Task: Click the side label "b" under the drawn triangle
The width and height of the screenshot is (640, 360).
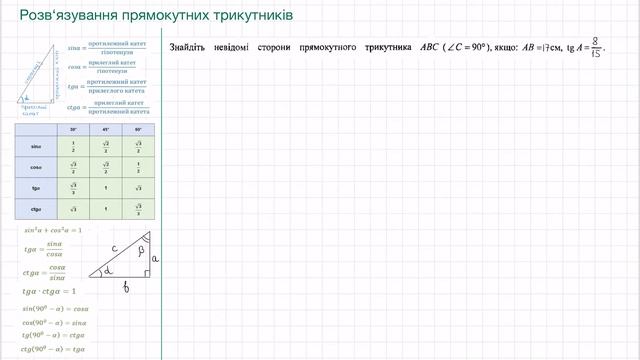Action: point(126,287)
